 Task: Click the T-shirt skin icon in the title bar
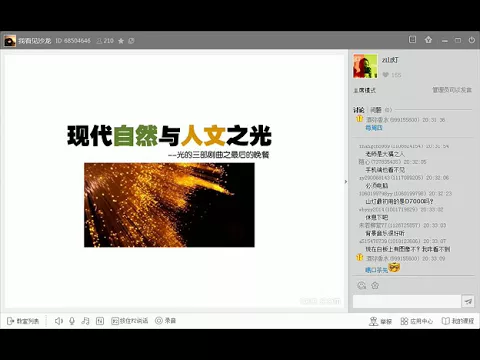(x=428, y=40)
